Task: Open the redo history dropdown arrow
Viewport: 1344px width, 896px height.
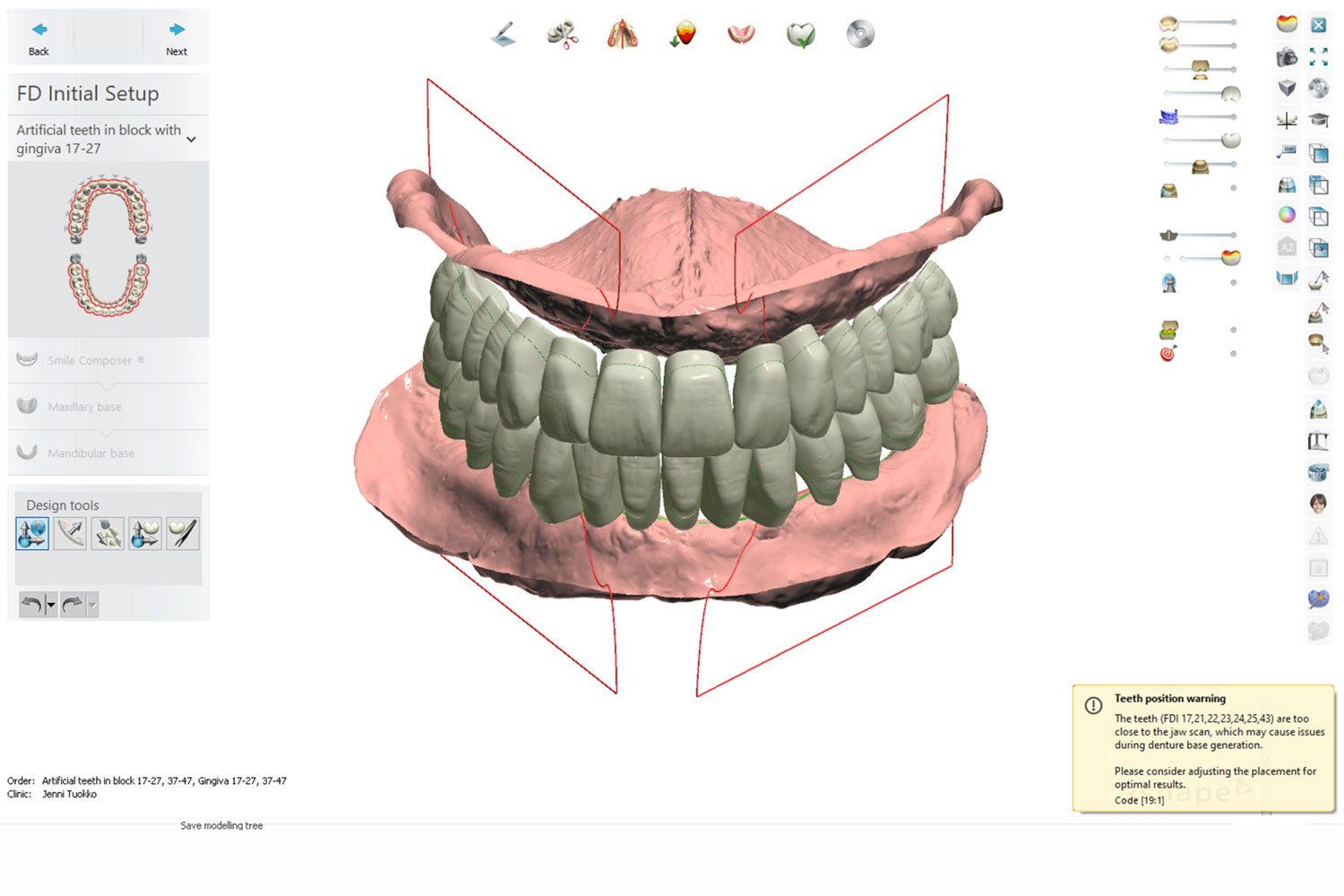Action: point(91,605)
